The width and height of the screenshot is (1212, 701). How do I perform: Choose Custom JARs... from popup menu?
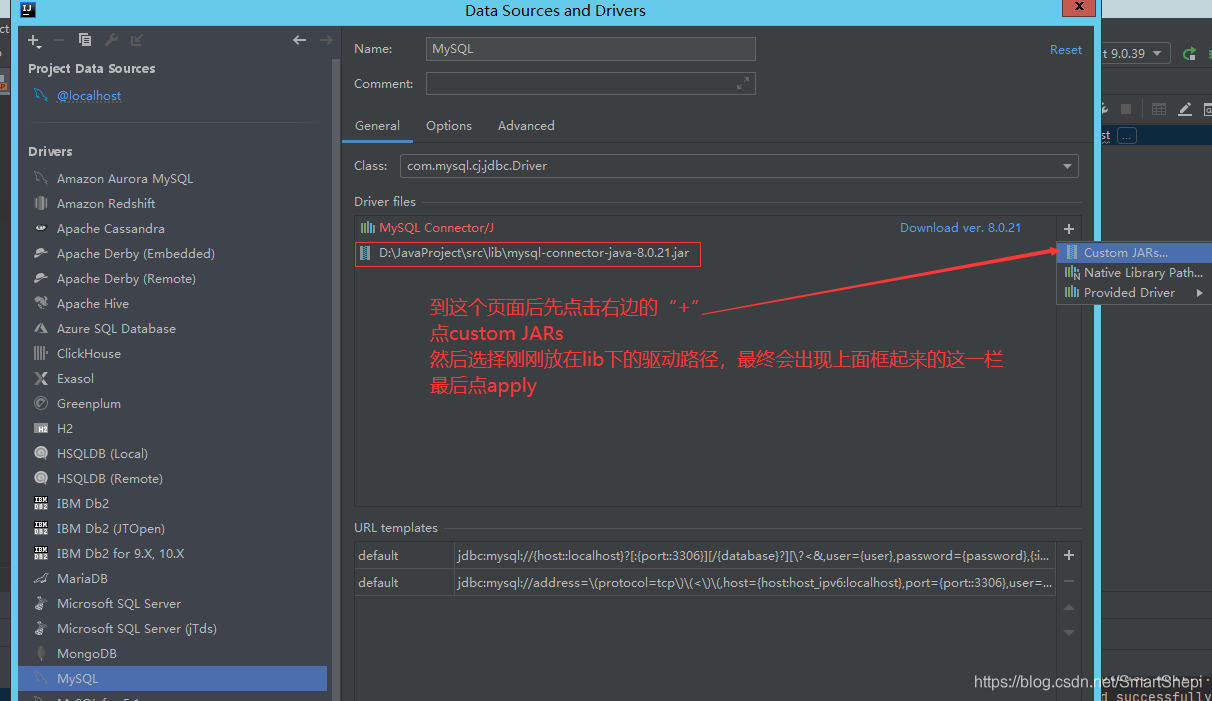pyautogui.click(x=1135, y=253)
